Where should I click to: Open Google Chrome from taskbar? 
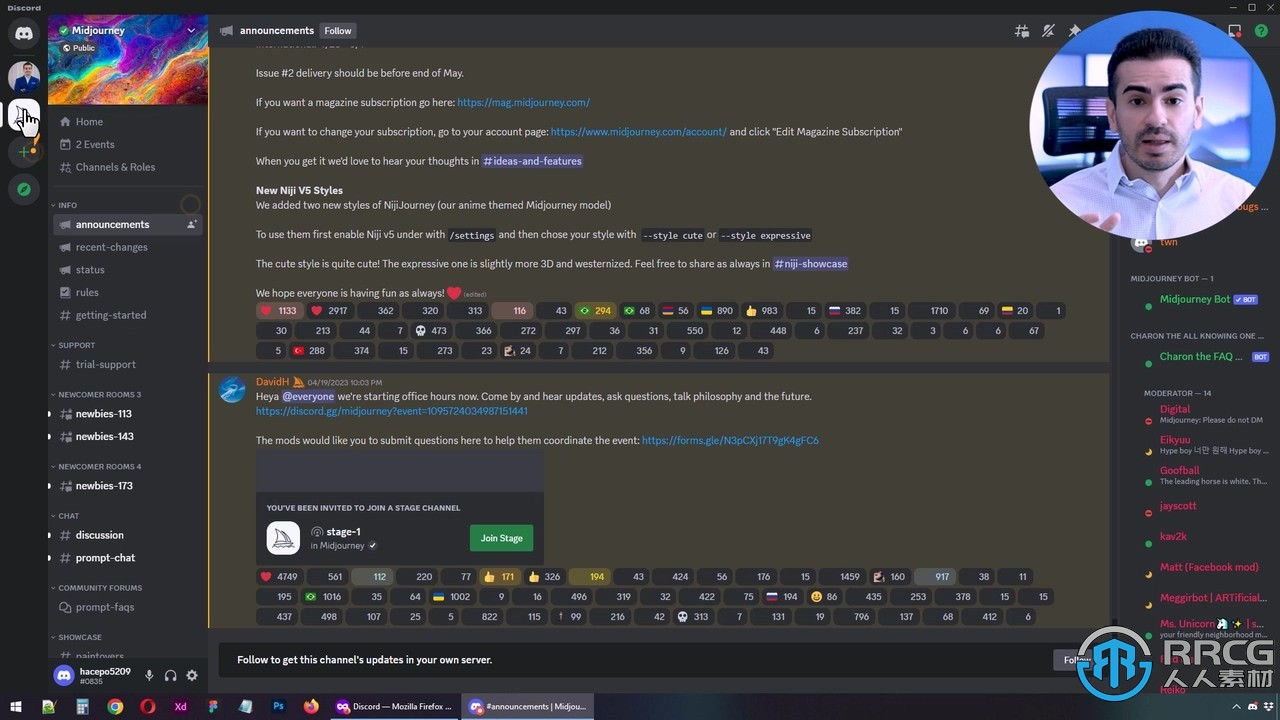point(115,707)
